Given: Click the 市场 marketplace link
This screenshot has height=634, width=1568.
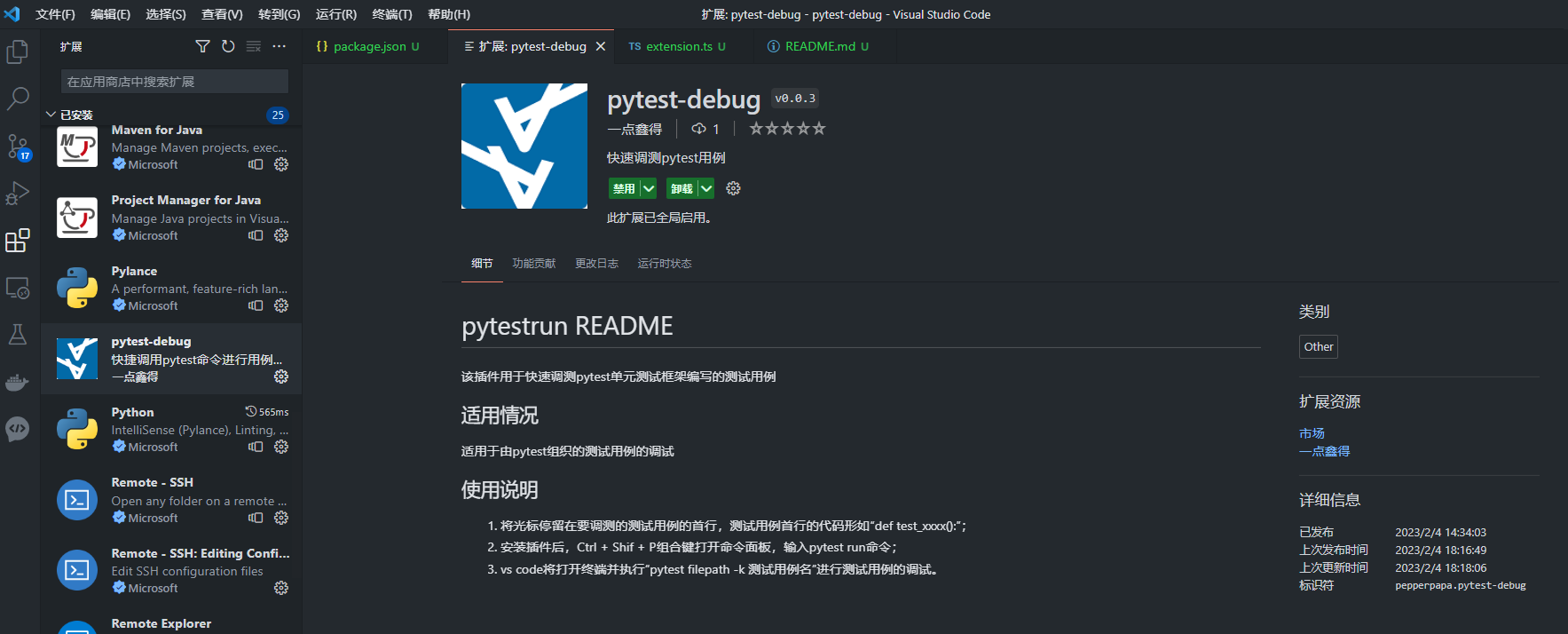Looking at the screenshot, I should coord(1312,433).
